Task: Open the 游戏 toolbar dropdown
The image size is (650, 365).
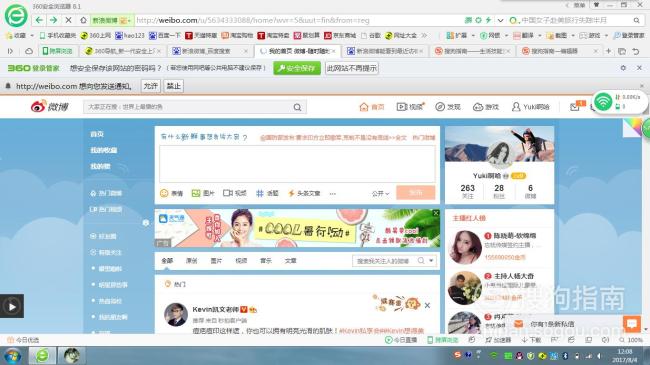Action: 594,36
